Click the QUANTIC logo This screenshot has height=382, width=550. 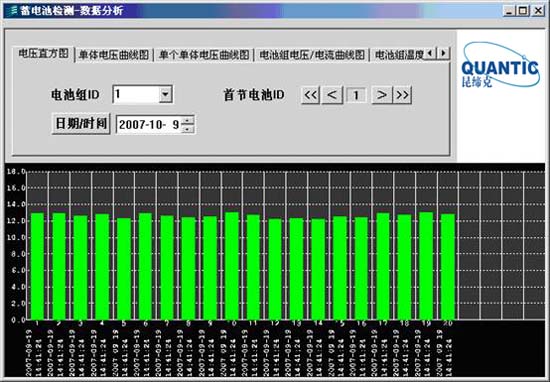point(501,66)
